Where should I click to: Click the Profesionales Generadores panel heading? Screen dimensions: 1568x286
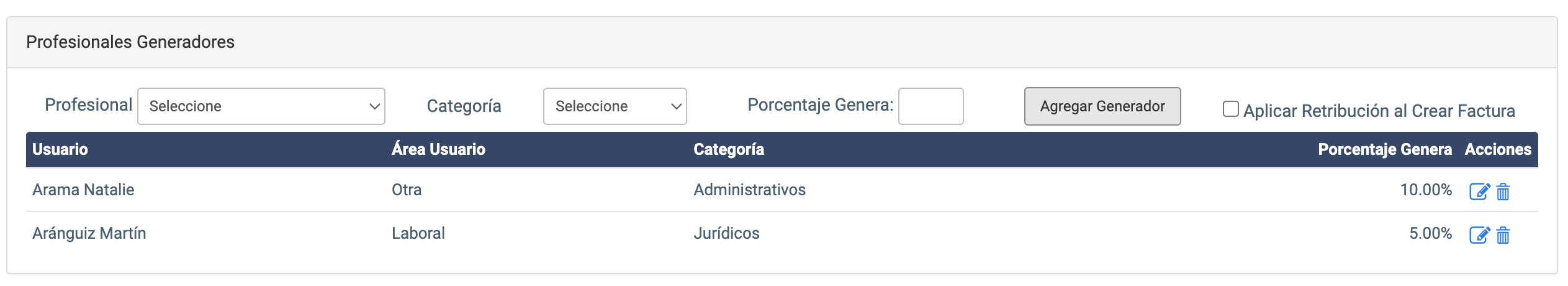[x=130, y=42]
